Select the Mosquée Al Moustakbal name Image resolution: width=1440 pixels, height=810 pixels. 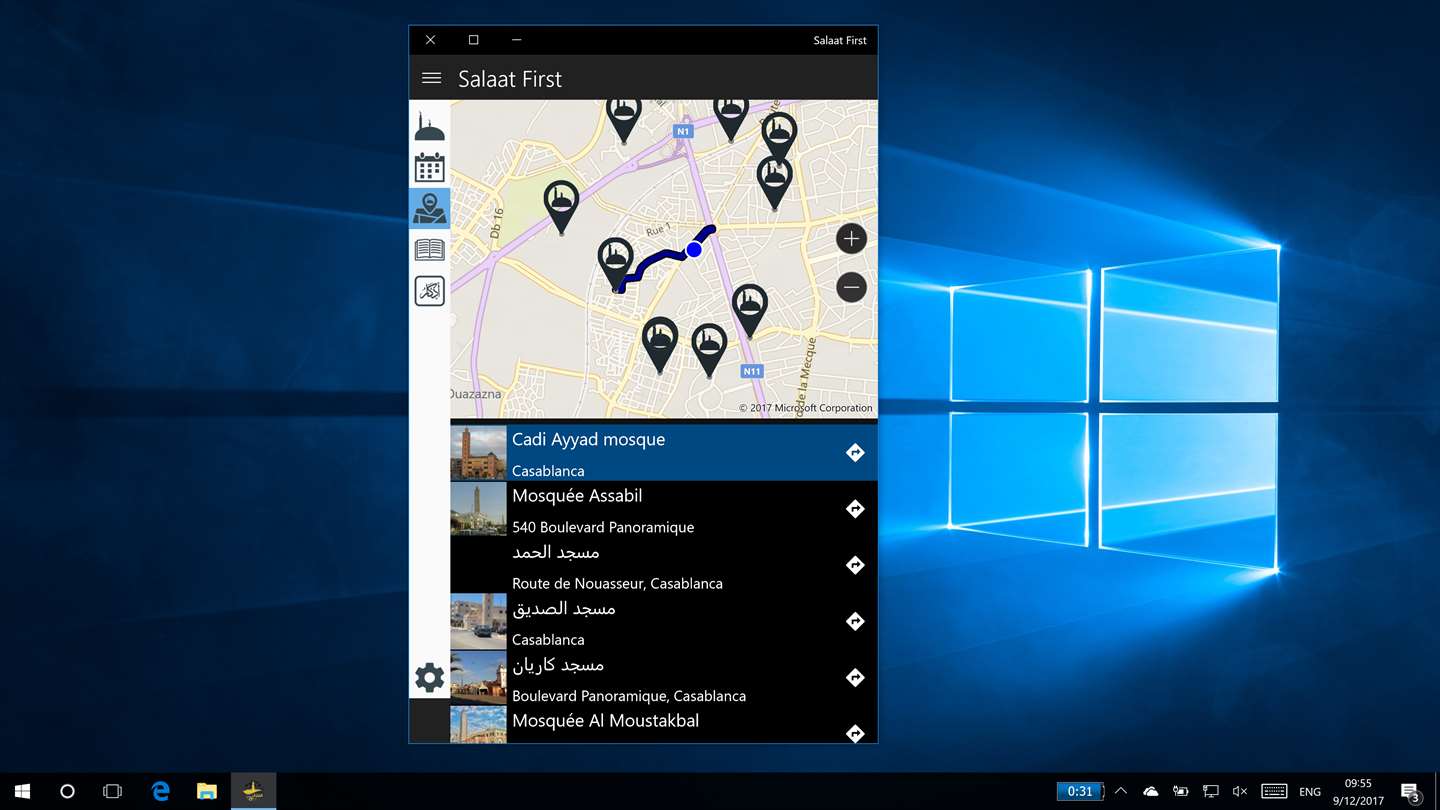pyautogui.click(x=605, y=721)
